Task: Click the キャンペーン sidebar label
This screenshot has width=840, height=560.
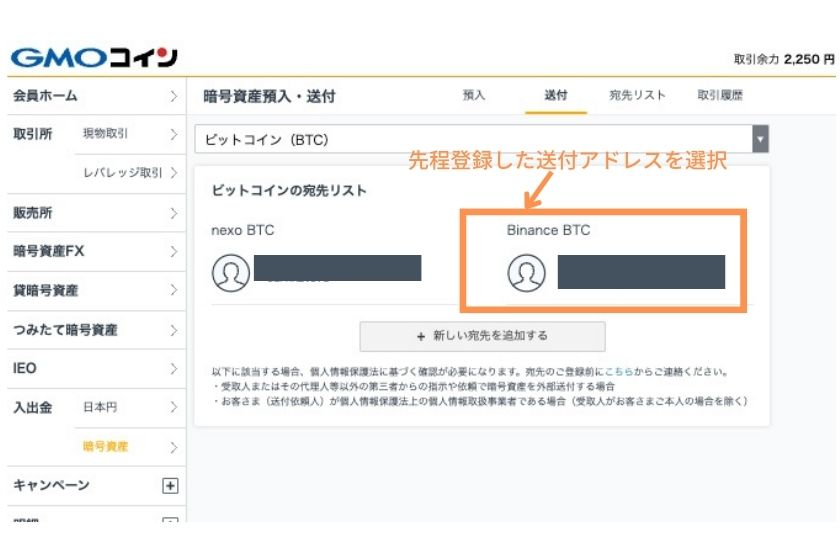Action: click(x=51, y=485)
